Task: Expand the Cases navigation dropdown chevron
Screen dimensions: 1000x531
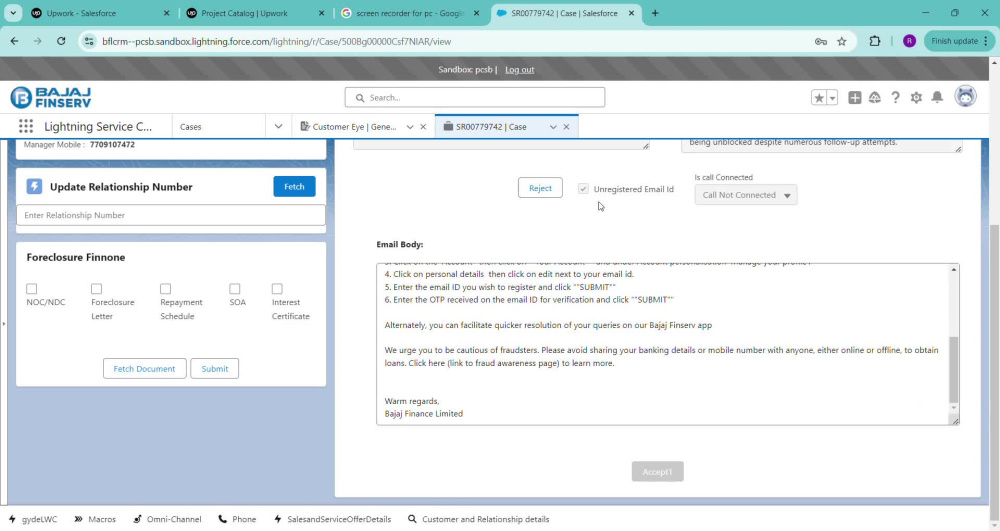Action: tap(278, 126)
